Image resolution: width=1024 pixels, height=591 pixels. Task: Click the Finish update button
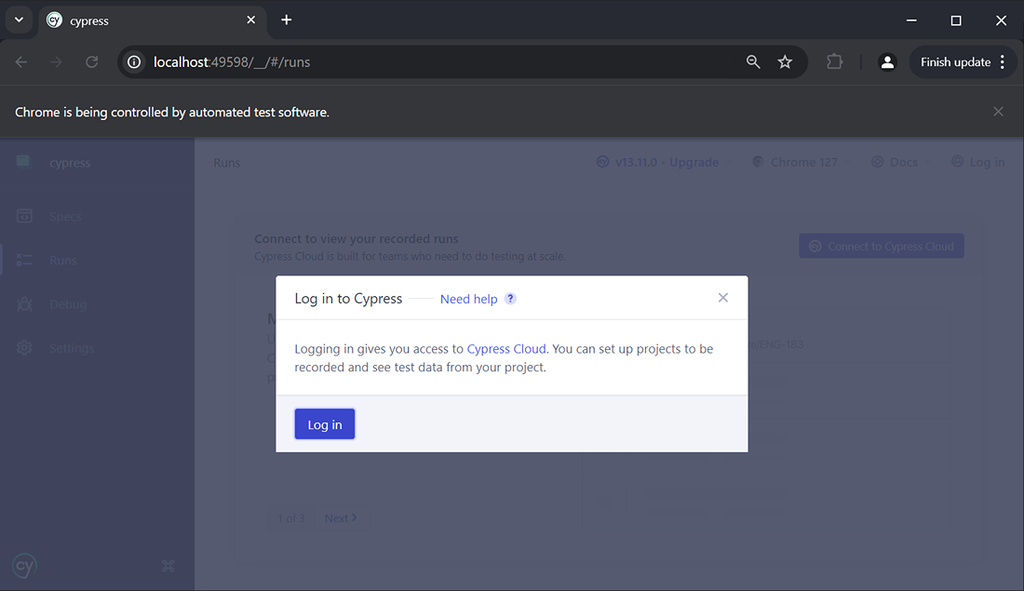coord(955,62)
